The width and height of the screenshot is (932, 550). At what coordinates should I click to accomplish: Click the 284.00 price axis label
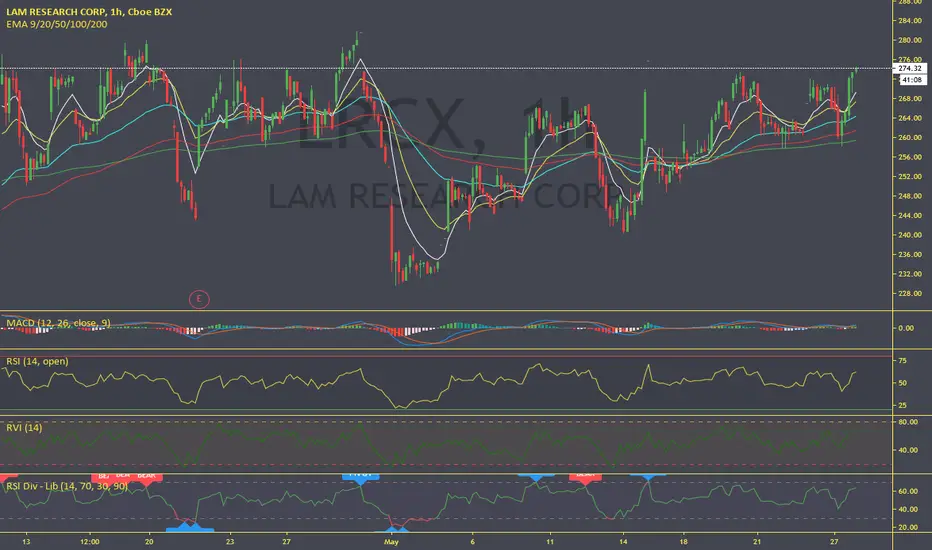point(910,21)
